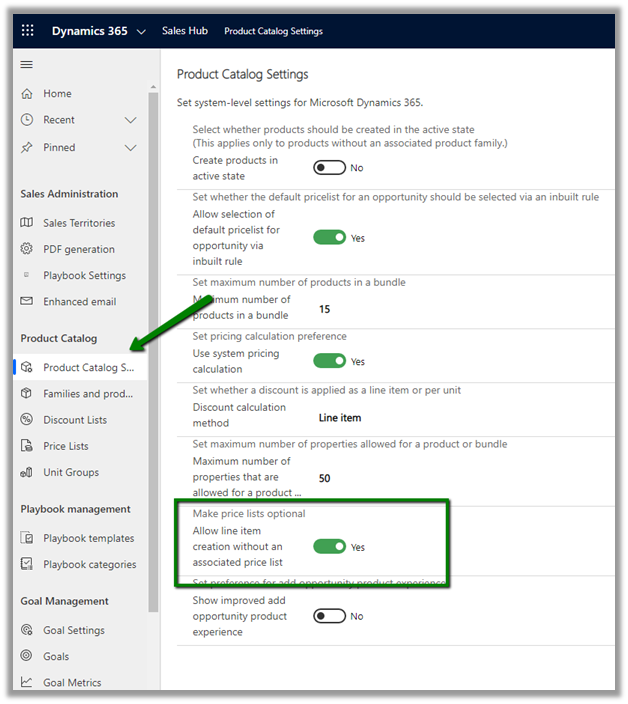Image resolution: width=628 pixels, height=704 pixels.
Task: Open Goals page
Action: pos(56,656)
